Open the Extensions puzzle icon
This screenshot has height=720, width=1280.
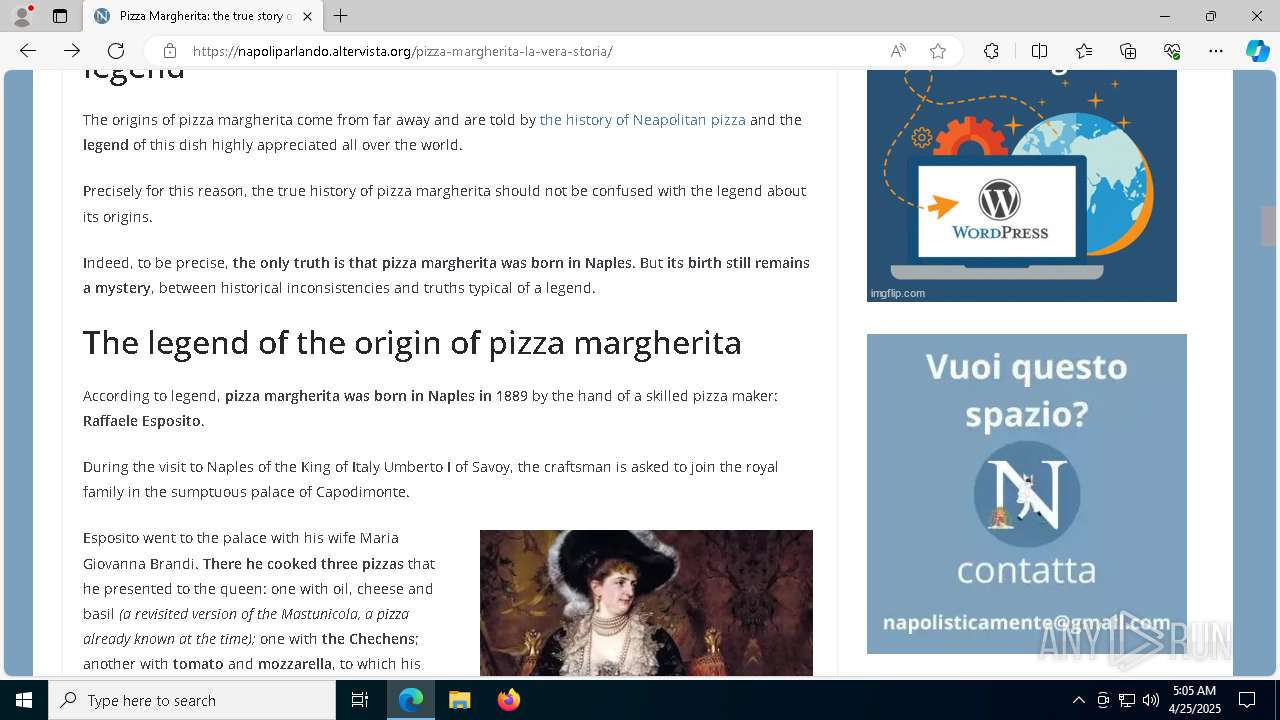click(x=991, y=51)
